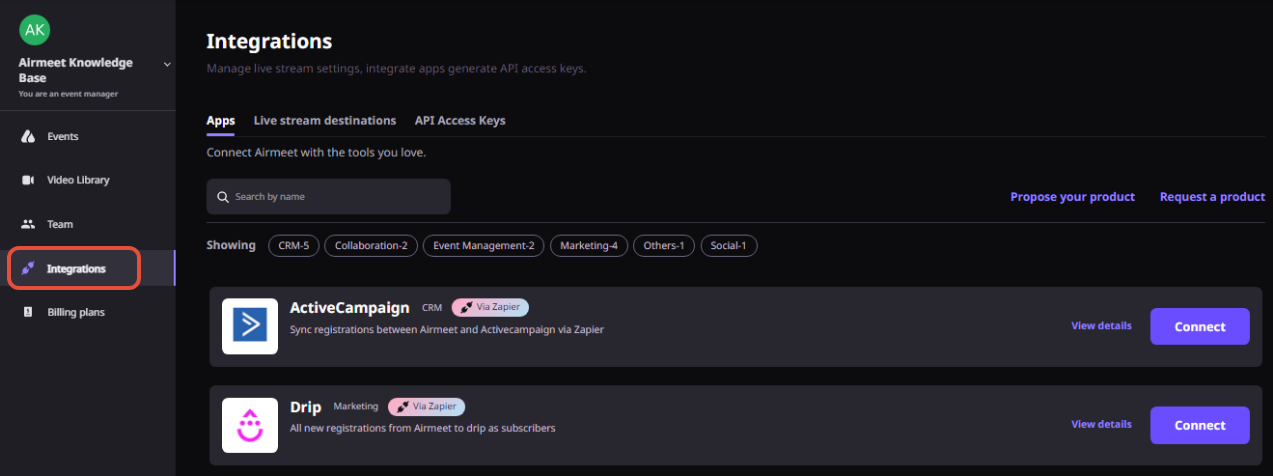Image resolution: width=1273 pixels, height=476 pixels.
Task: Click the Drip logo thumbnail
Action: [x=250, y=425]
